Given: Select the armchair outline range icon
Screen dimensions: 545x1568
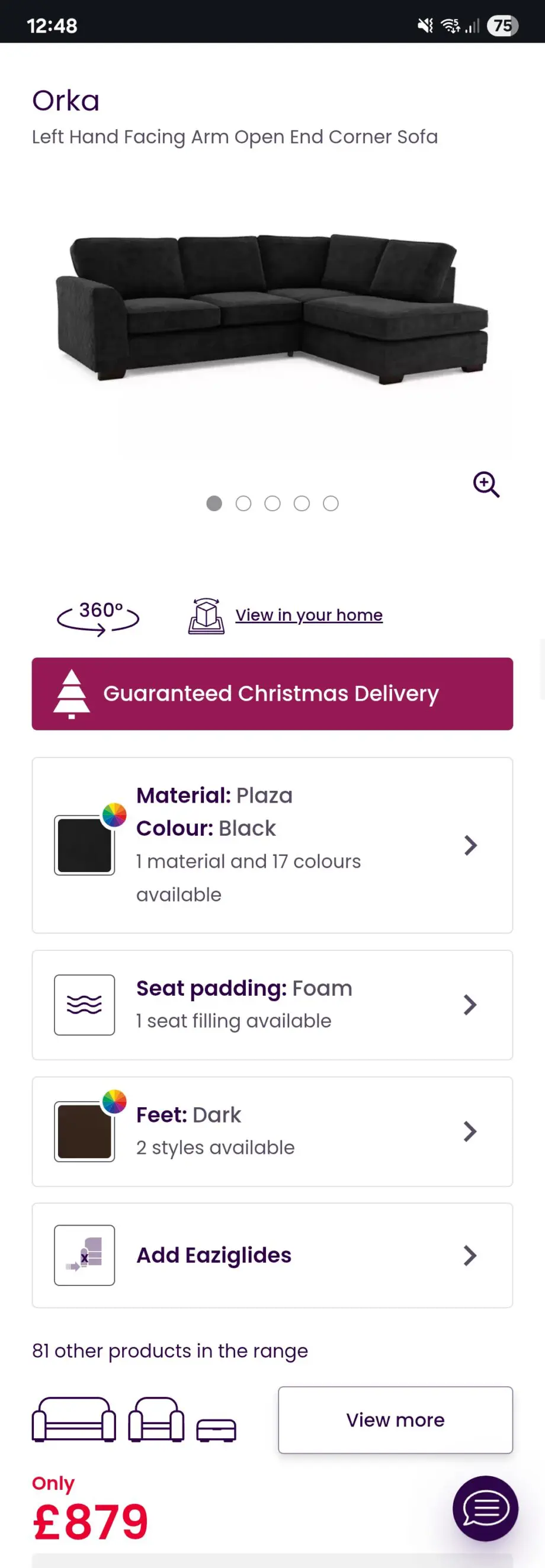Looking at the screenshot, I should point(156,1419).
